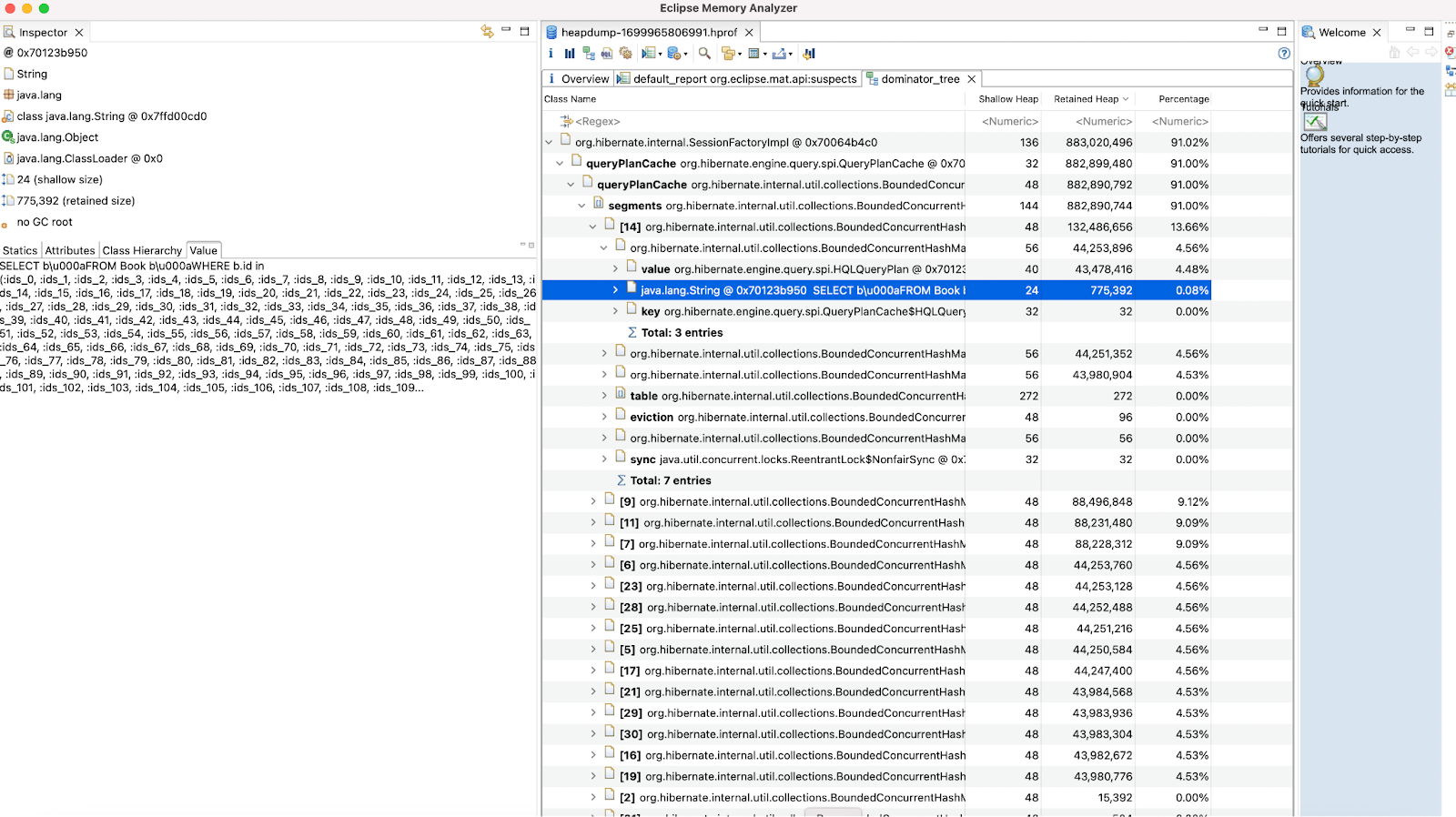Open the query browser icon
1456x817 pixels.
[x=674, y=54]
